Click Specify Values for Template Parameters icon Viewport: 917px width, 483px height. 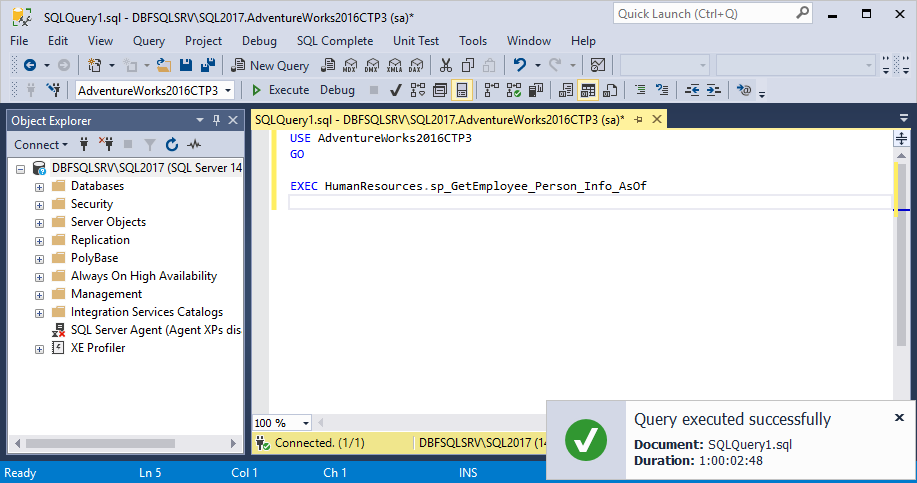[x=744, y=90]
